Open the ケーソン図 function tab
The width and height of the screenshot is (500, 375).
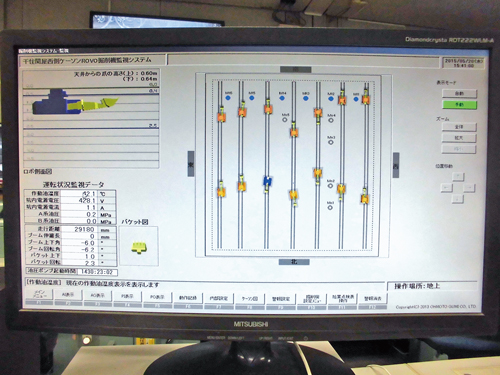[250, 298]
